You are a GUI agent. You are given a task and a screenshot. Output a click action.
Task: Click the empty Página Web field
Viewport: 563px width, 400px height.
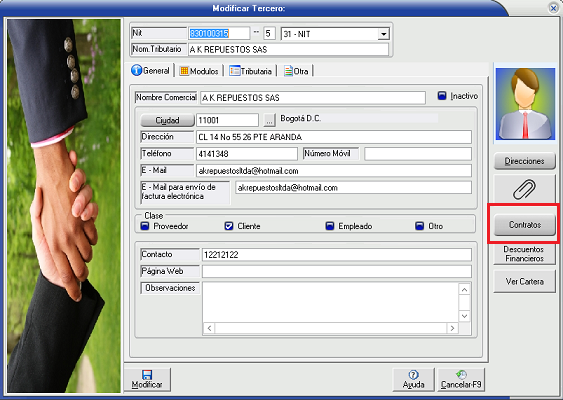tap(337, 271)
